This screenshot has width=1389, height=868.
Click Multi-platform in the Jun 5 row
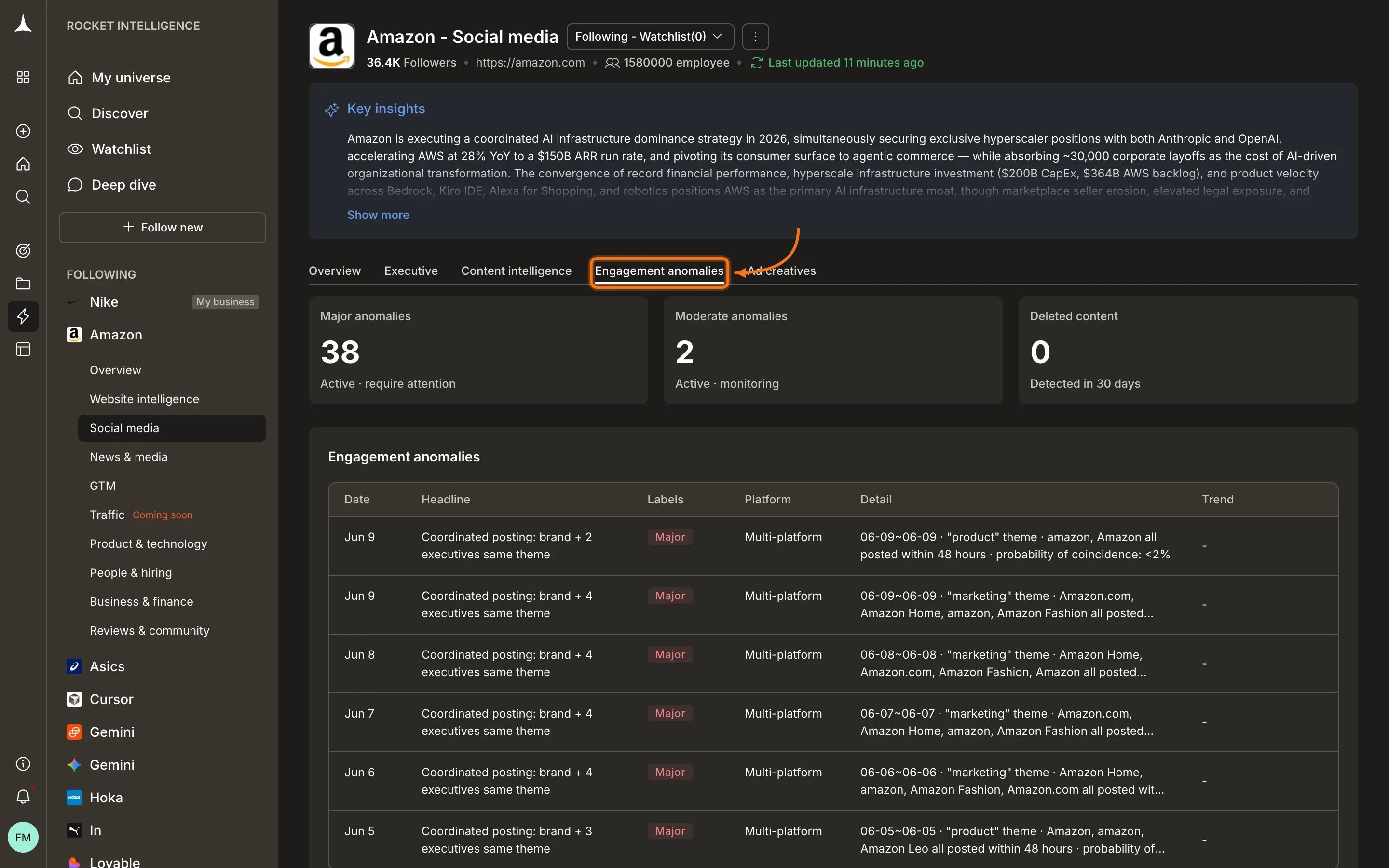(x=783, y=831)
